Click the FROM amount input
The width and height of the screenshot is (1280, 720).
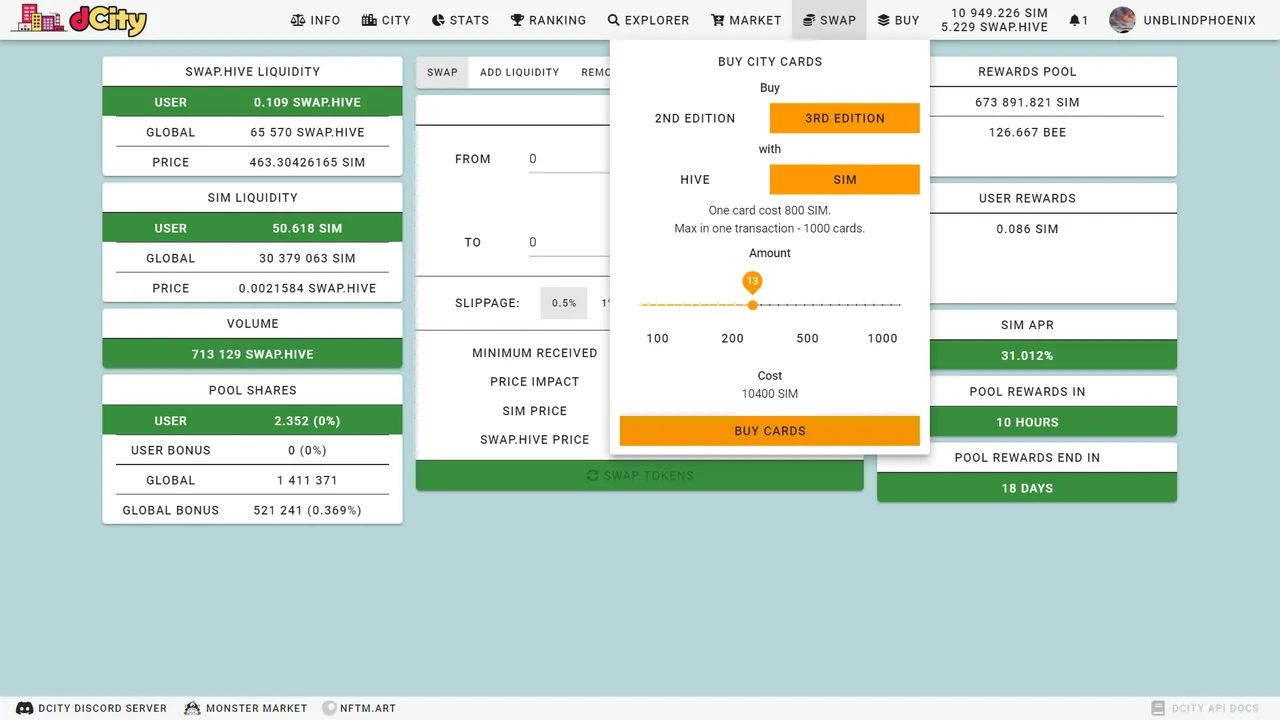point(568,159)
